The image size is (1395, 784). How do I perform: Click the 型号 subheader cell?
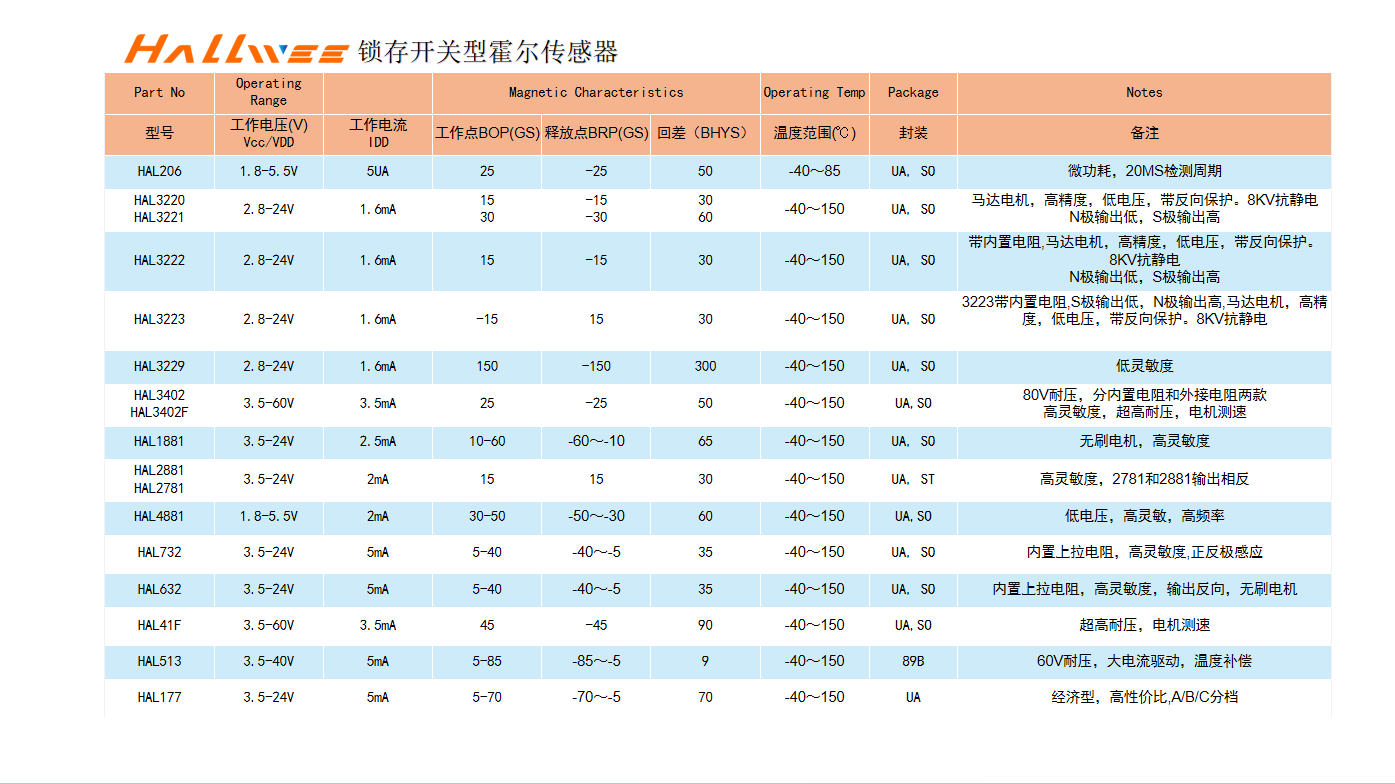tap(160, 133)
